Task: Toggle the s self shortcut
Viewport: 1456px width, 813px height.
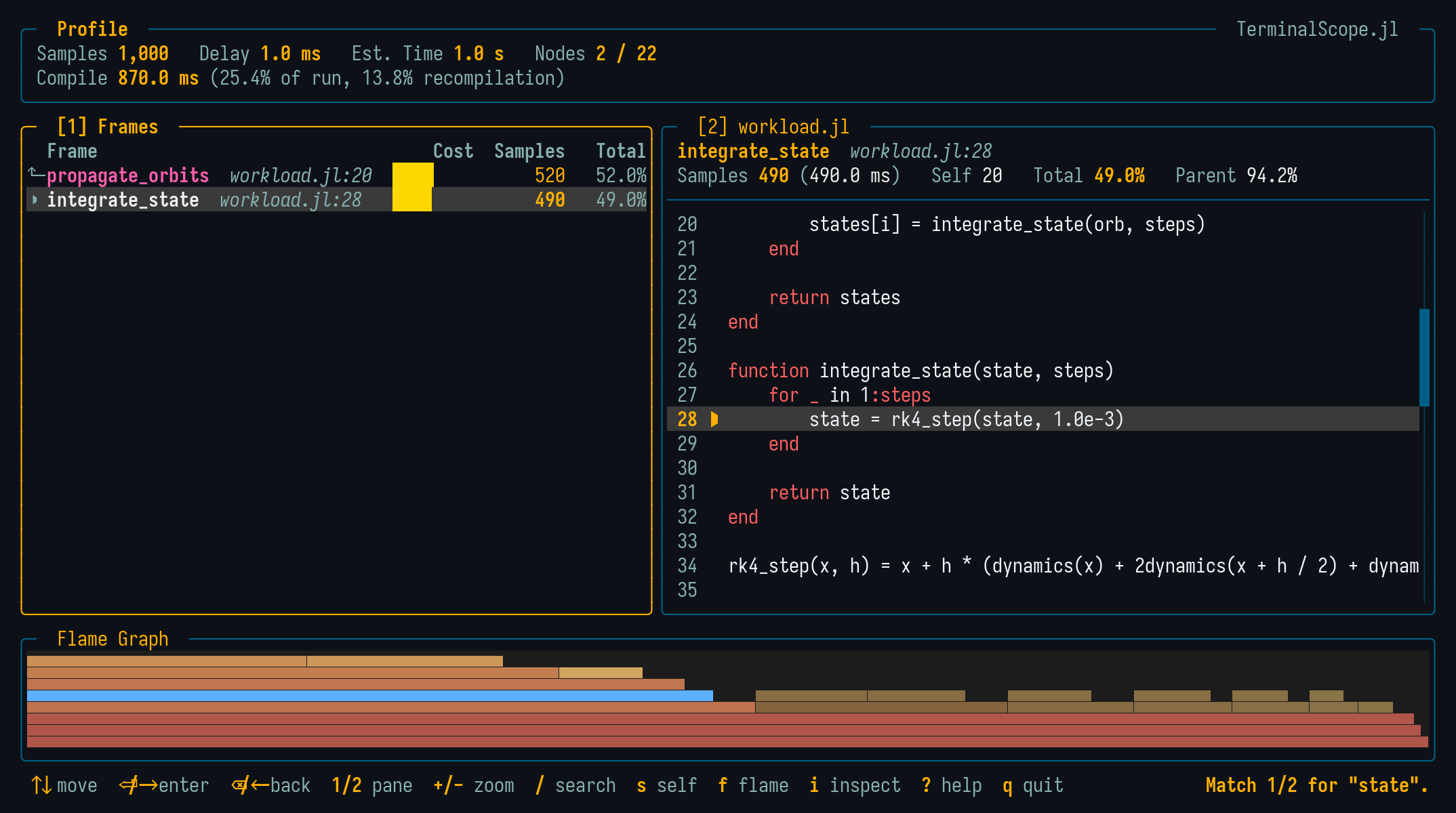Action: pyautogui.click(x=667, y=785)
